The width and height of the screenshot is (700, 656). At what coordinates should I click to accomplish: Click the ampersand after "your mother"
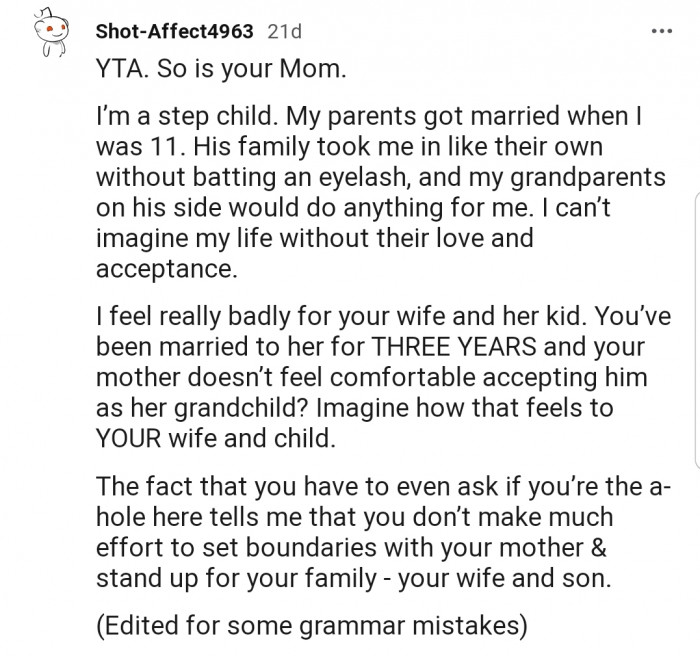point(598,547)
